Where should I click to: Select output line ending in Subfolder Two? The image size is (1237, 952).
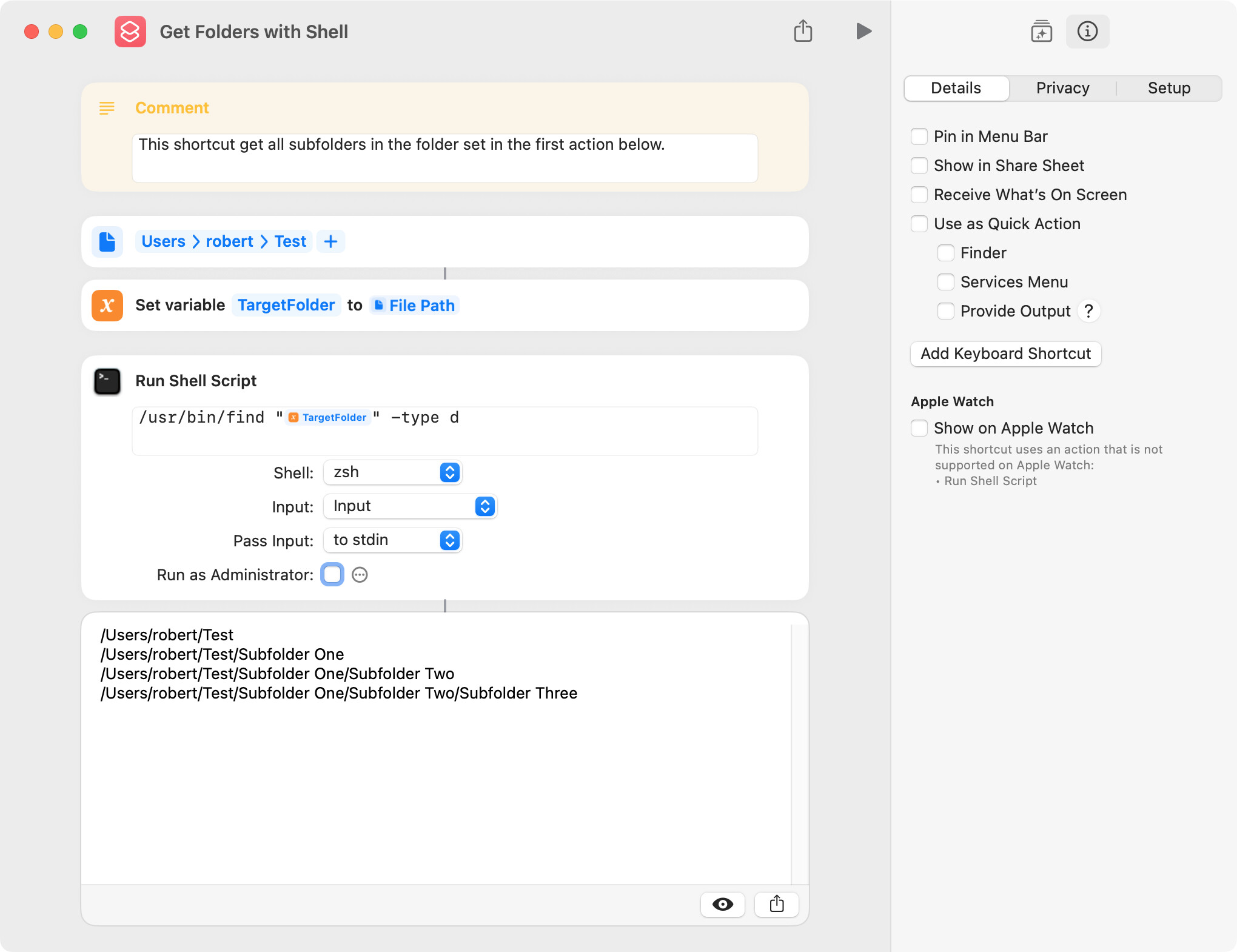[x=277, y=674]
